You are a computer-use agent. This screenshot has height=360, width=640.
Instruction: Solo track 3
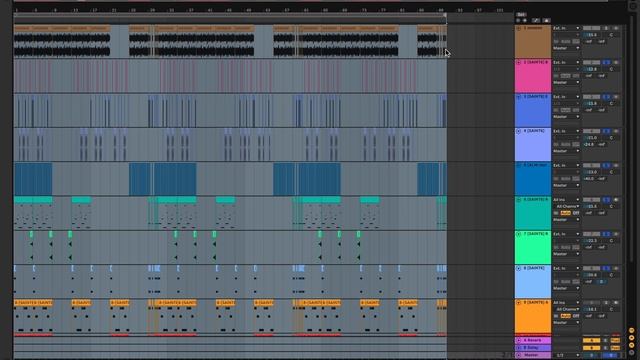point(607,97)
